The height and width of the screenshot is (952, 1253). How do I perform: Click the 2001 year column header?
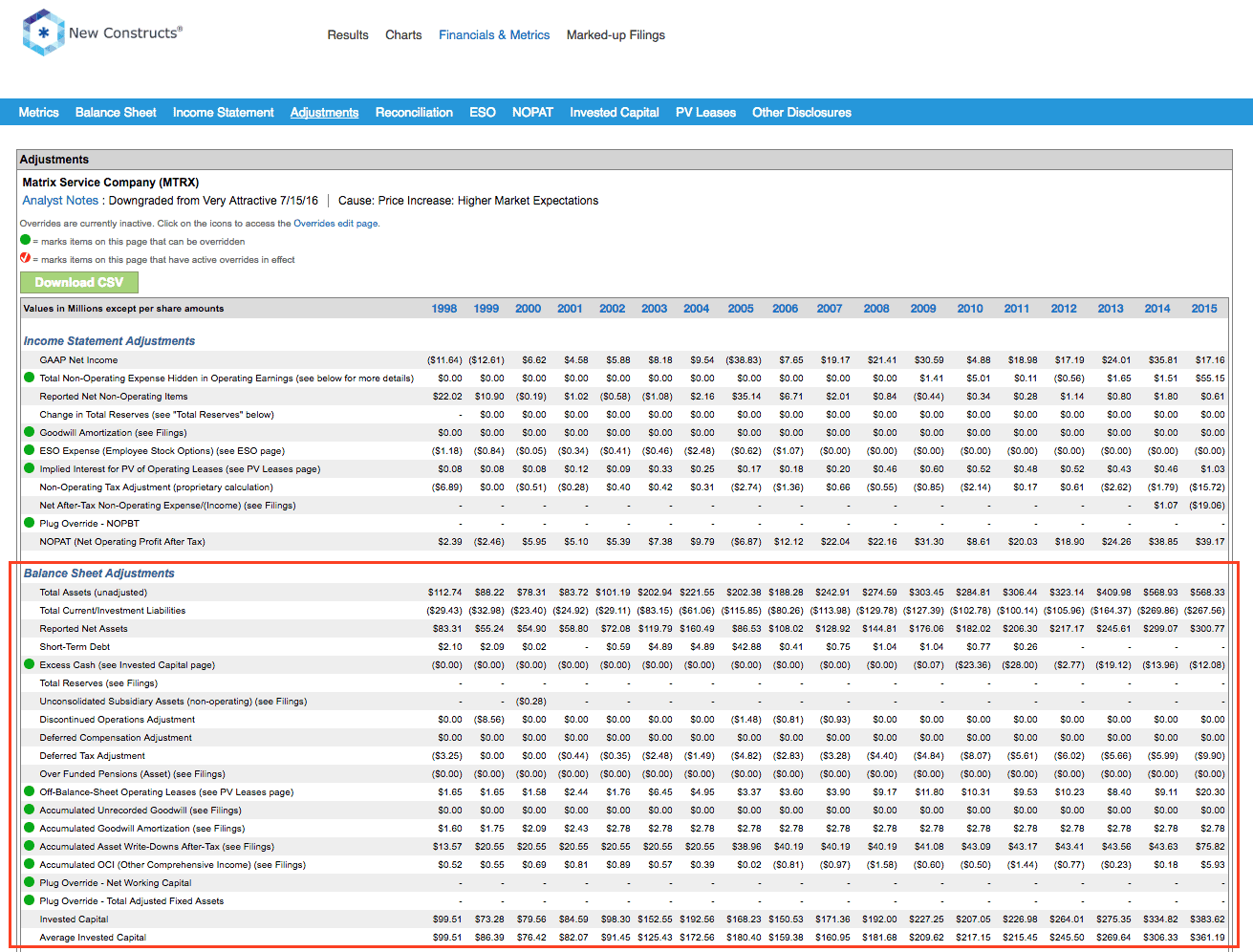[570, 309]
